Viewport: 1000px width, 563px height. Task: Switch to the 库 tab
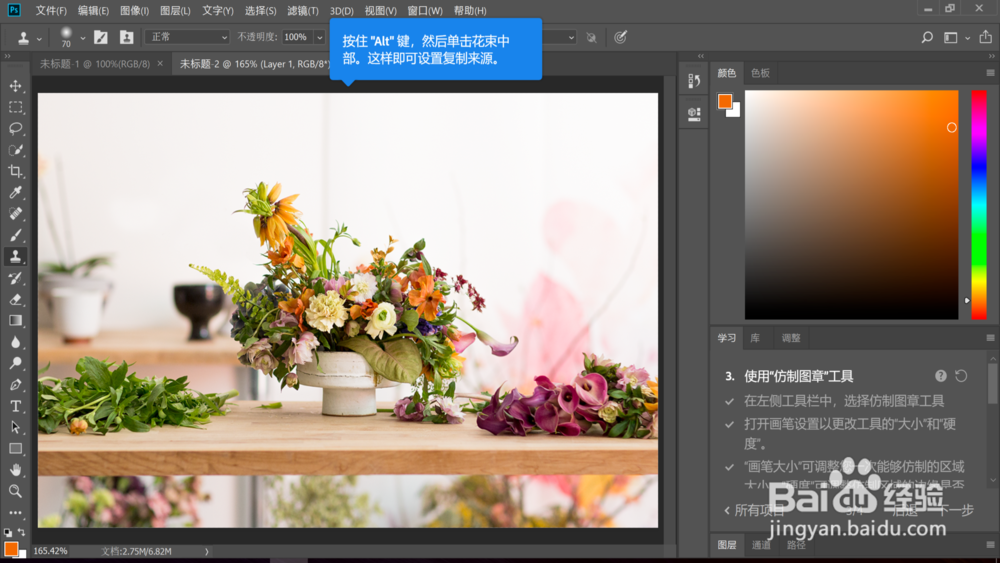pyautogui.click(x=755, y=338)
